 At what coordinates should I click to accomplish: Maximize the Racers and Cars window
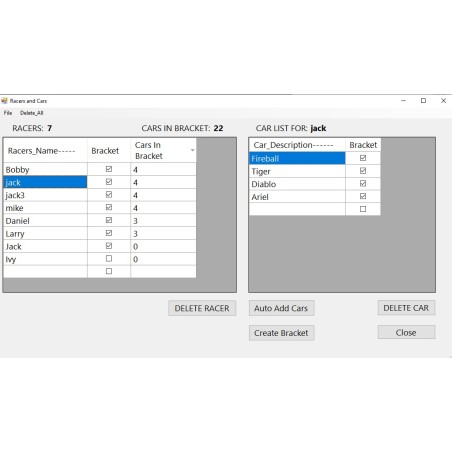423,100
